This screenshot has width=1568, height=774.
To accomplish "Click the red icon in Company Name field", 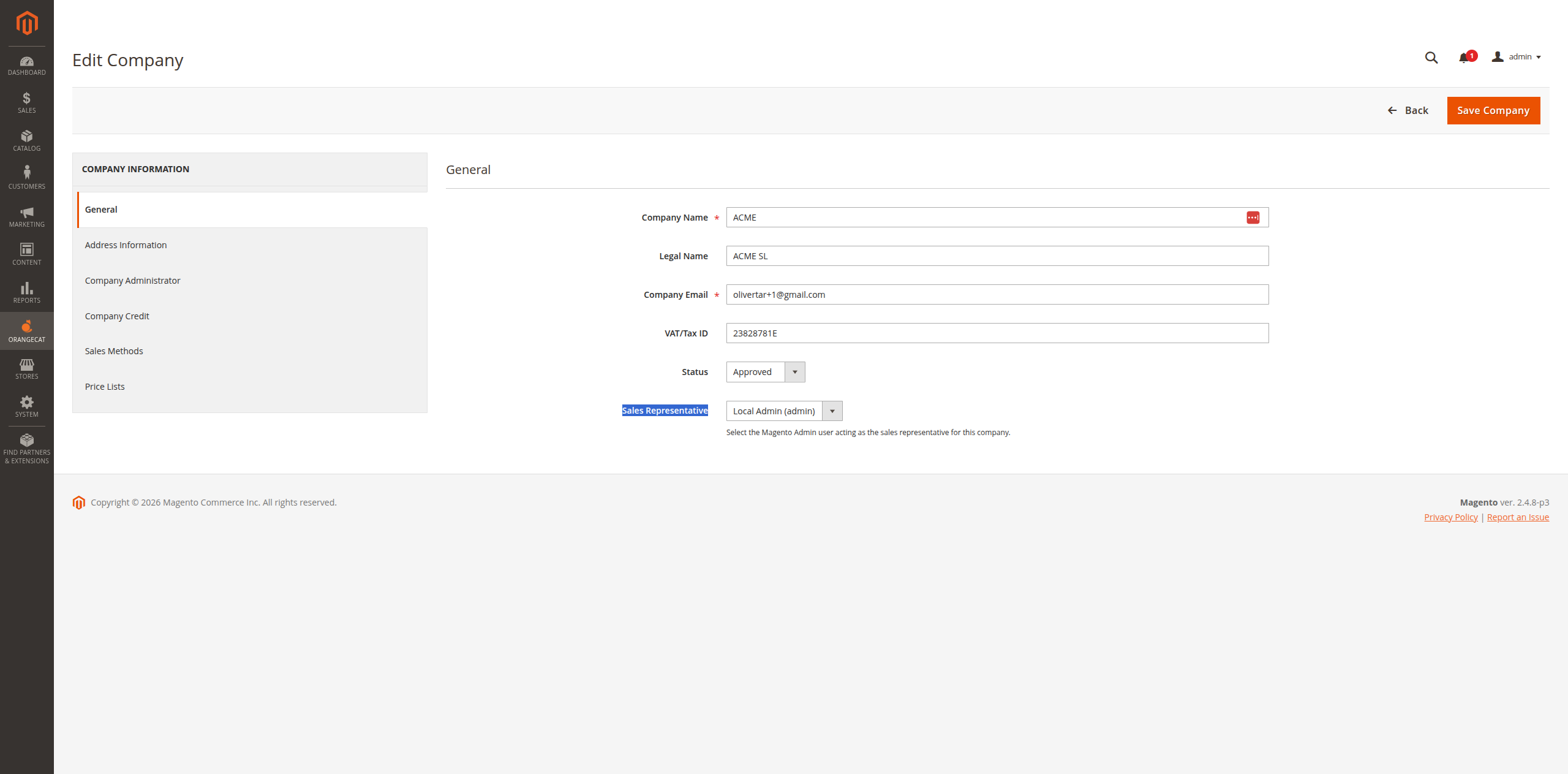I will pos(1253,218).
